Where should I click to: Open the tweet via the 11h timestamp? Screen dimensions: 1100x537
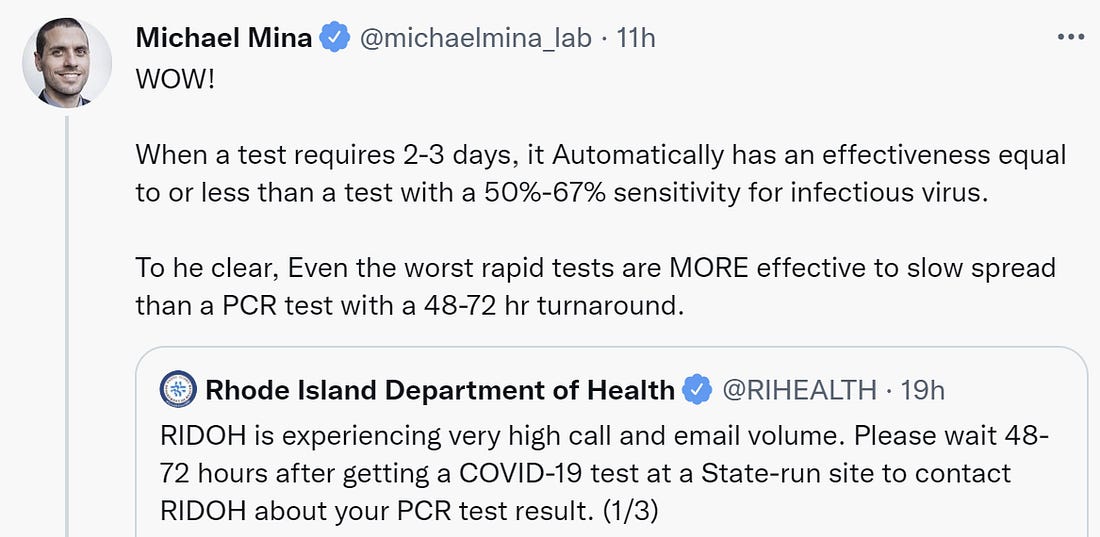(x=636, y=37)
